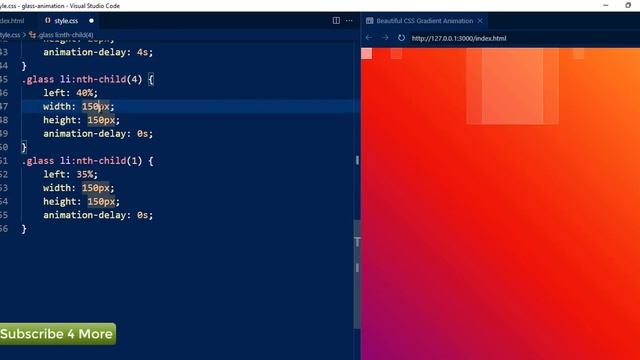Click animation-delay: 0s on line 49
The image size is (640, 360).
coord(98,134)
